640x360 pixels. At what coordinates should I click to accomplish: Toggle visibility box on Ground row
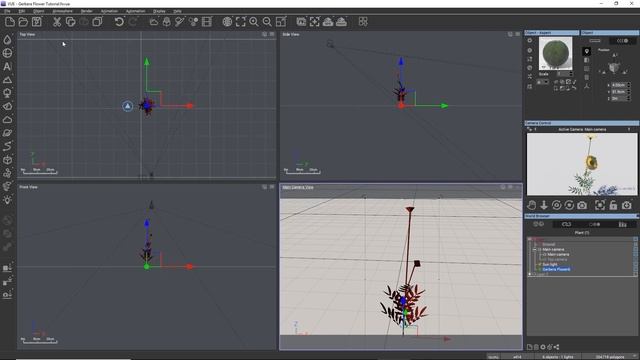(x=635, y=244)
